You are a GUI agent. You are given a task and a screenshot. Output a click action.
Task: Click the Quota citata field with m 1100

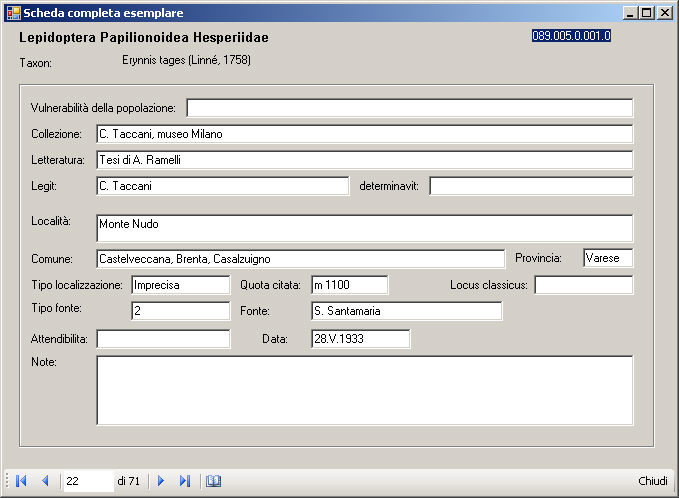click(x=349, y=285)
